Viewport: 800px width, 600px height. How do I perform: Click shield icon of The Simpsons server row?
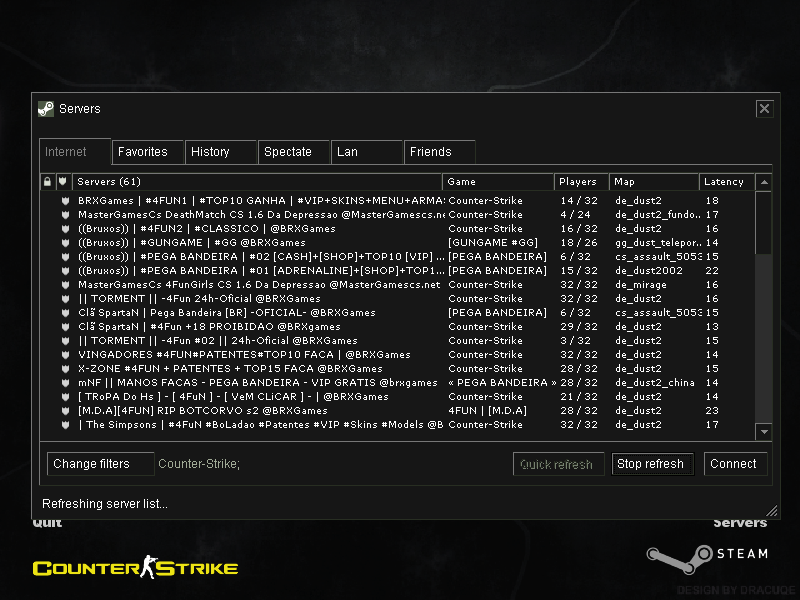pyautogui.click(x=65, y=424)
